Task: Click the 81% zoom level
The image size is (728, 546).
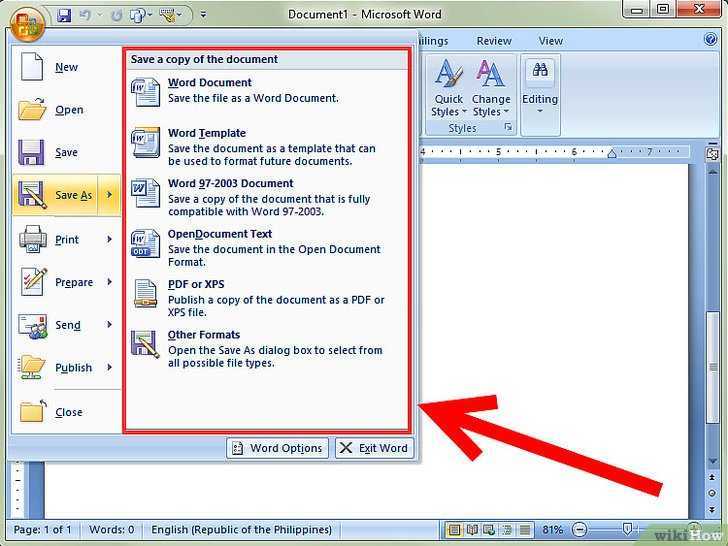Action: [x=552, y=530]
